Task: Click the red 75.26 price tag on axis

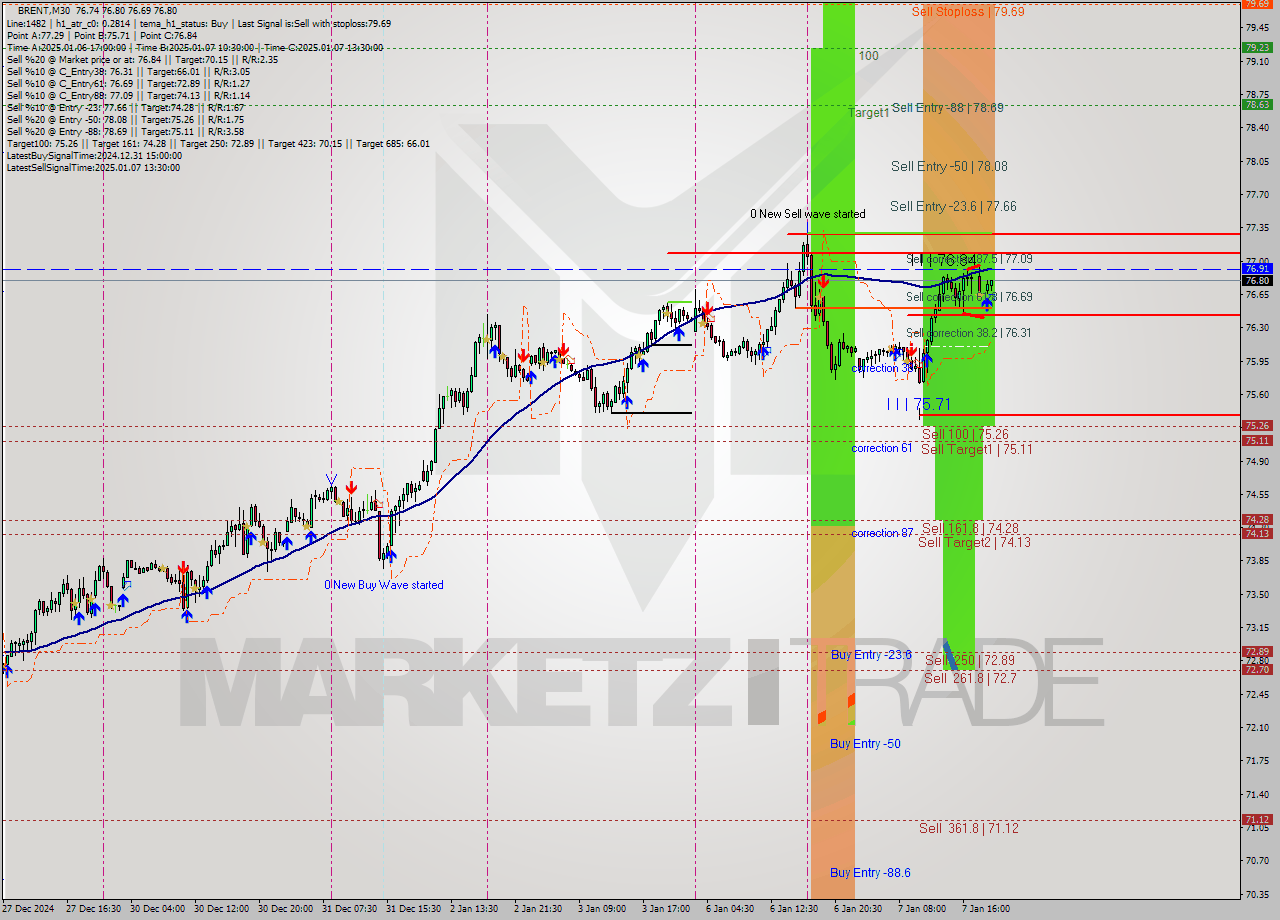Action: [x=1257, y=425]
